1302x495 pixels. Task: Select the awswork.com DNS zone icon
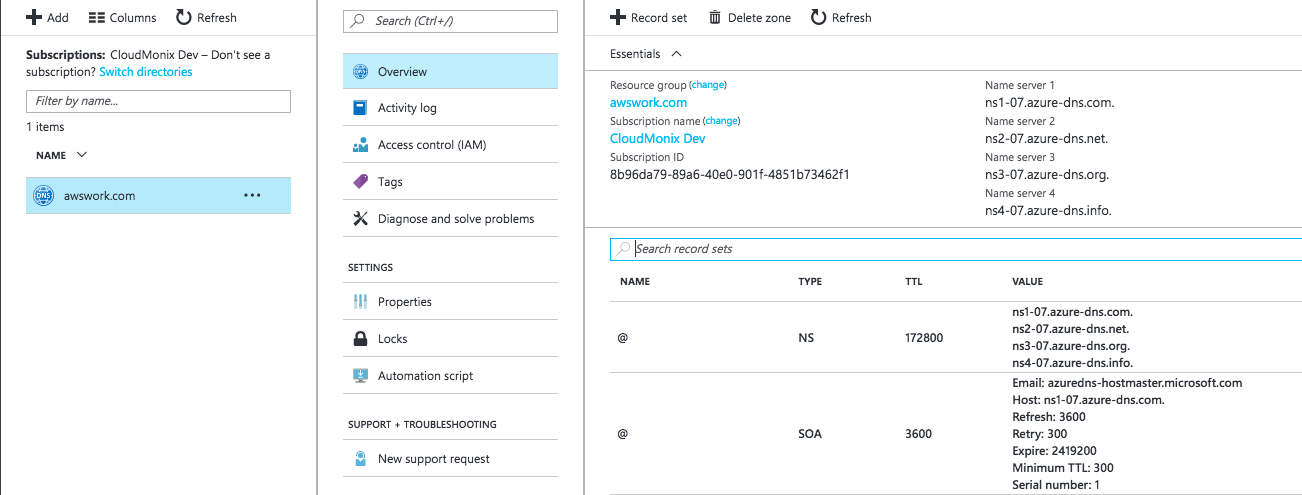click(44, 196)
